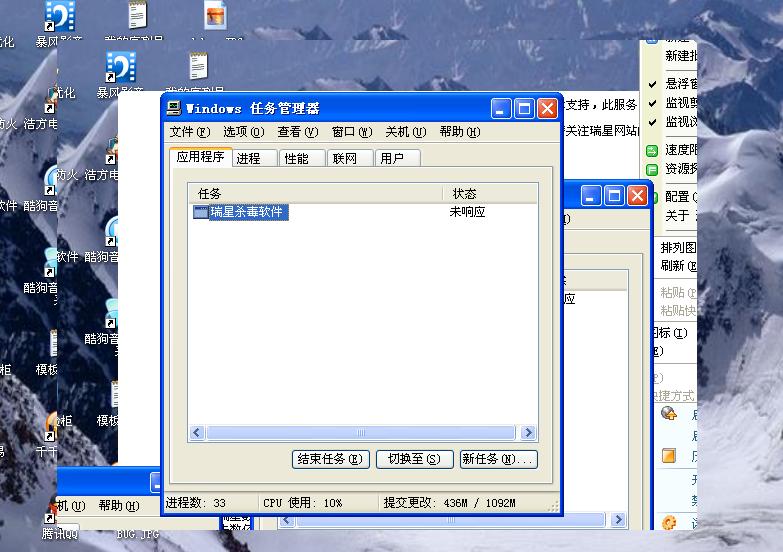Click the orange square icon in right menu
The width and height of the screenshot is (783, 552).
pos(669,456)
